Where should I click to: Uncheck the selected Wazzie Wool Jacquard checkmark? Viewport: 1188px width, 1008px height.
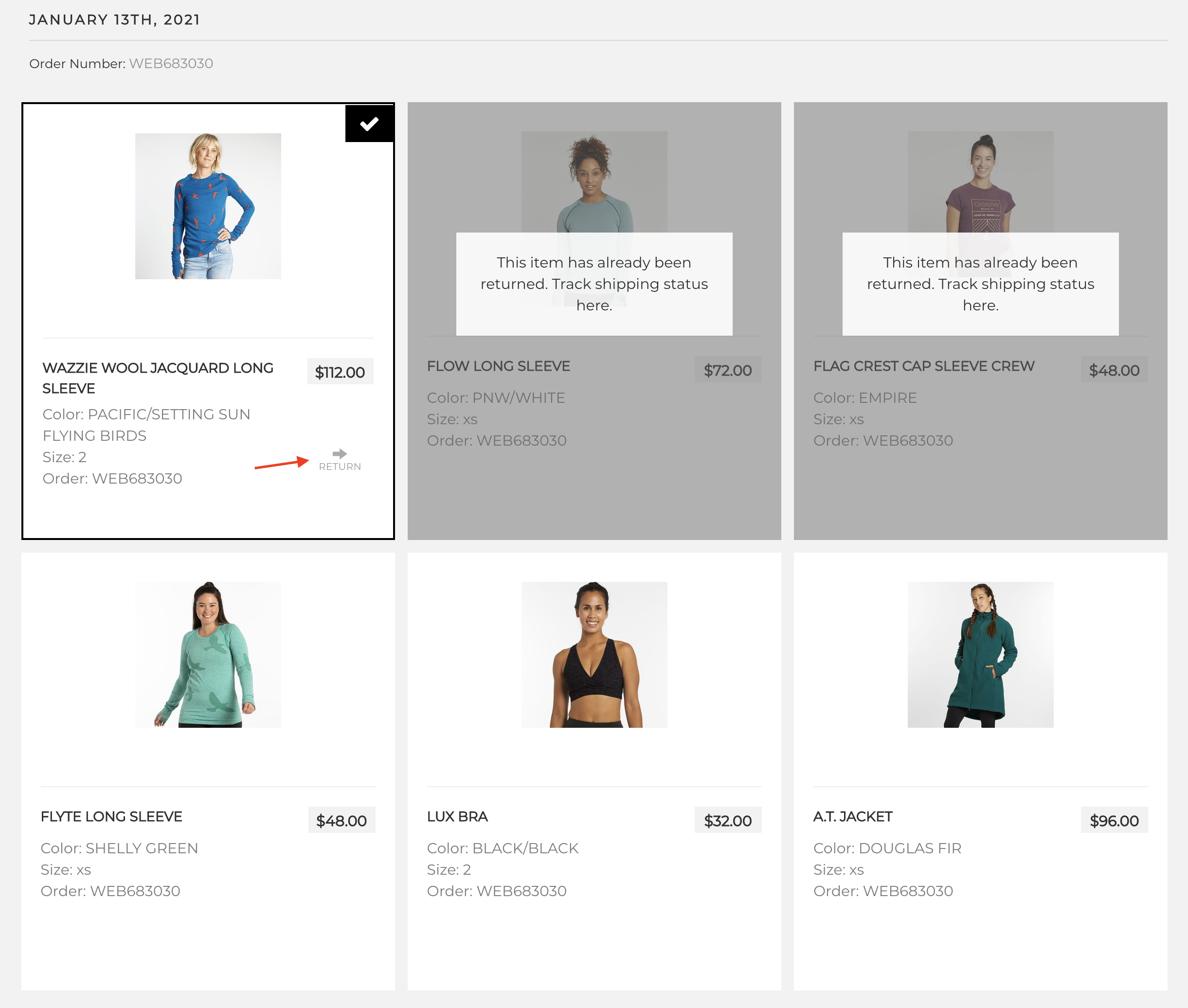[x=369, y=124]
